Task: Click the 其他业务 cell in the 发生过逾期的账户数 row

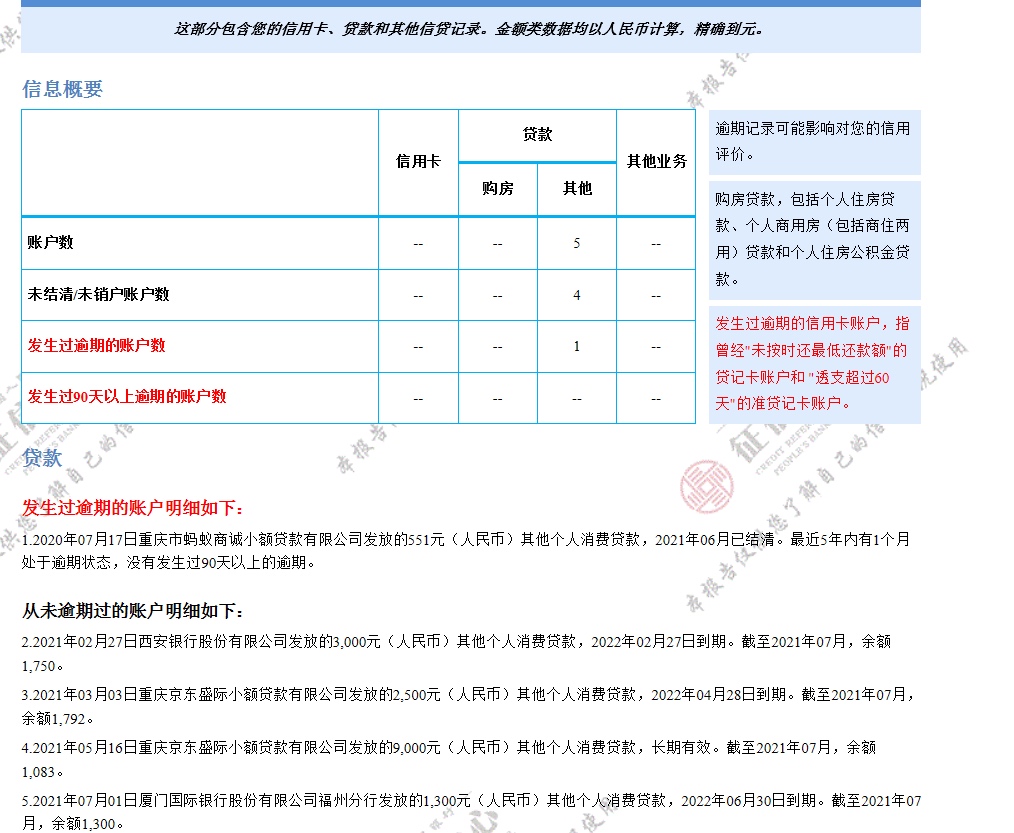Action: click(x=656, y=347)
